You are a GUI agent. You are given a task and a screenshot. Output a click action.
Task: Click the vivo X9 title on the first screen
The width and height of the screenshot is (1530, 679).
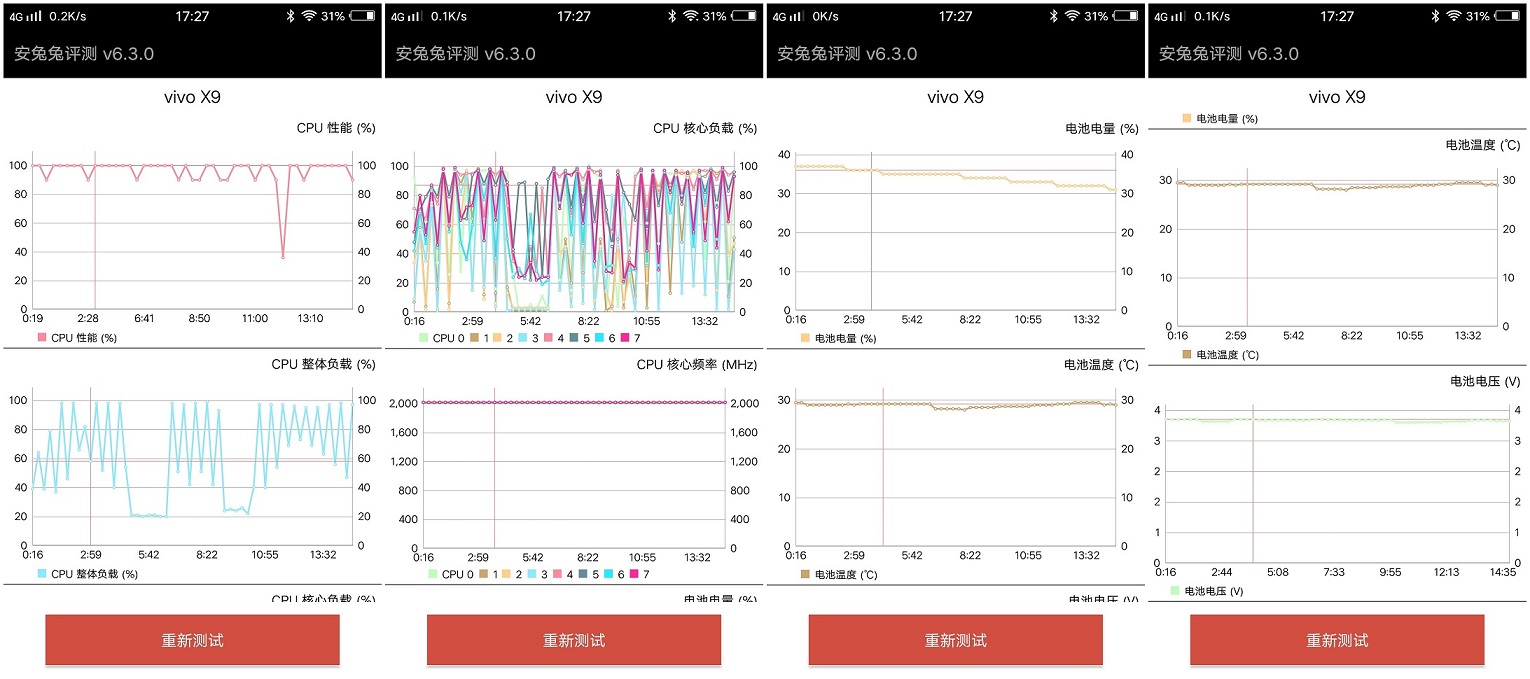(x=191, y=97)
